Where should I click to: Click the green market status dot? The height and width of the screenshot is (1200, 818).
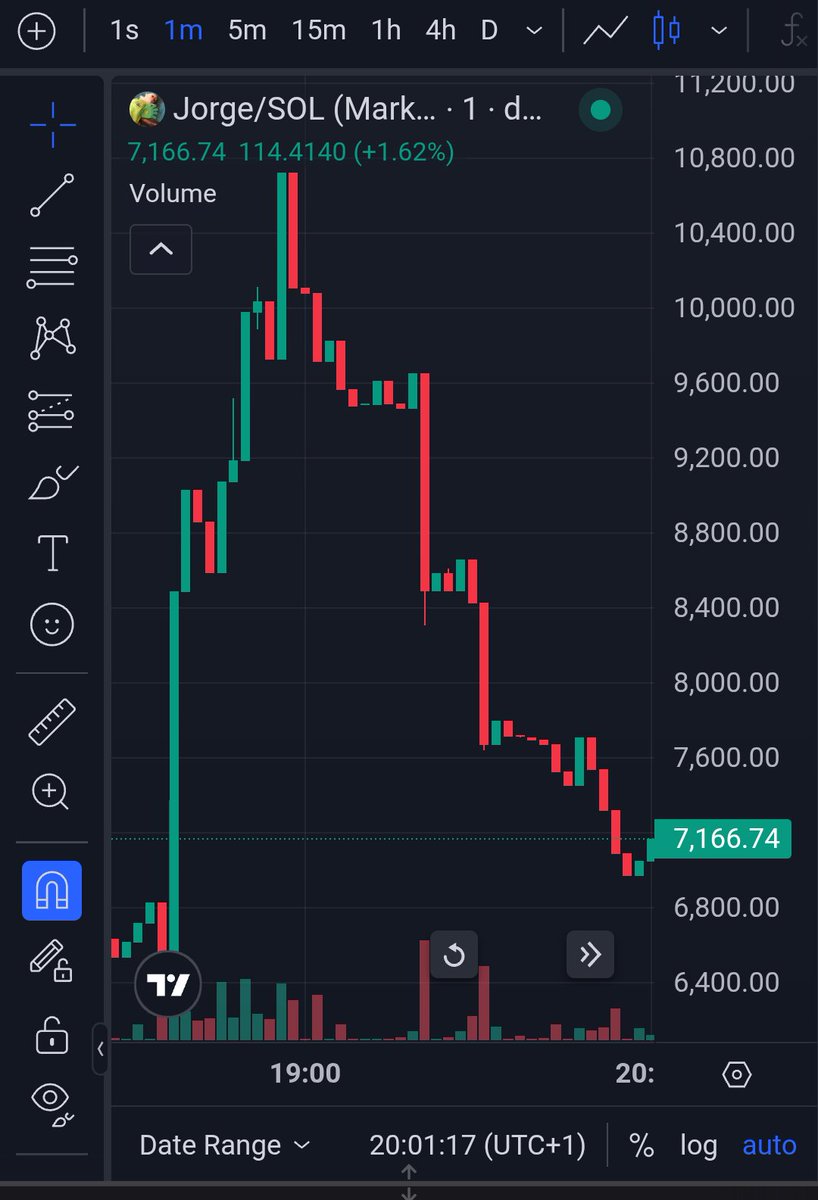(600, 110)
